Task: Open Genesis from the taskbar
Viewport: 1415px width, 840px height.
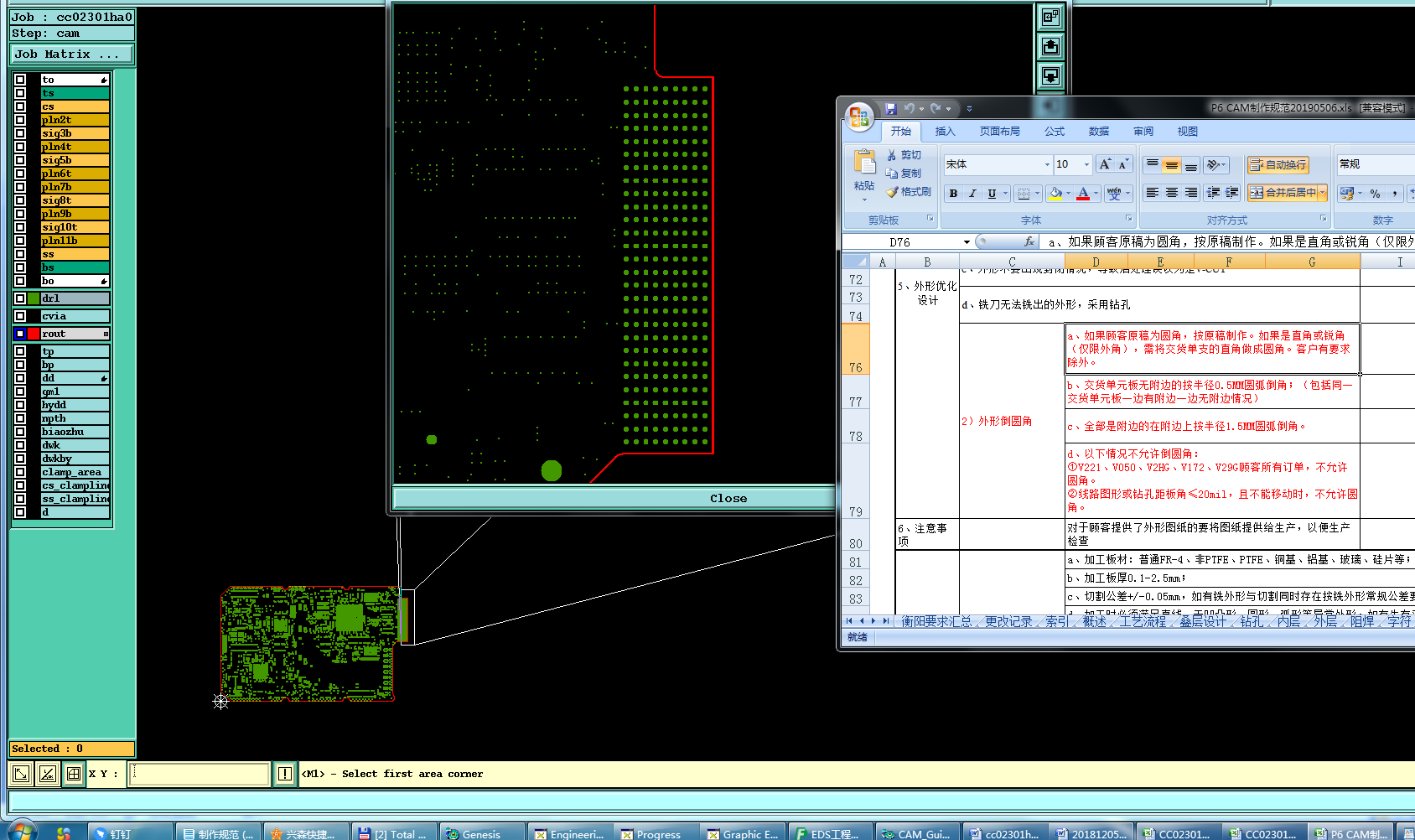Action: coord(482,832)
